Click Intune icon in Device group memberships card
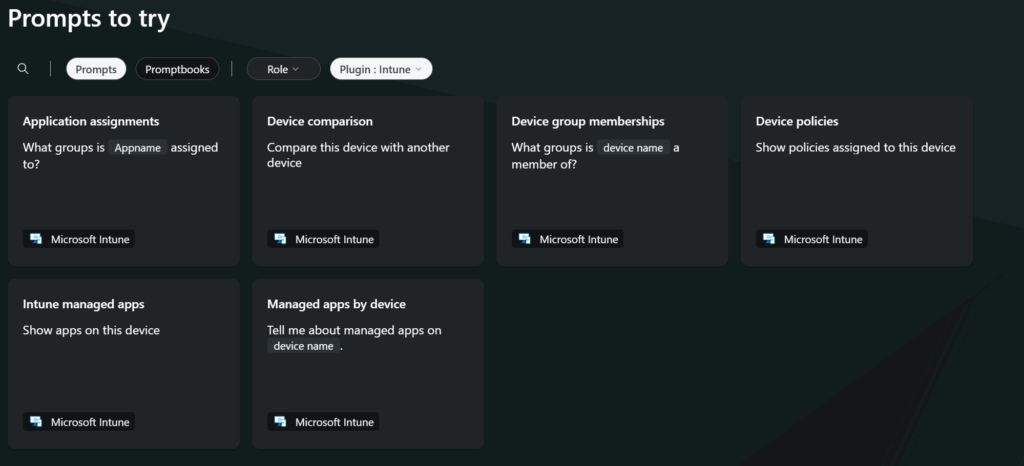 (524, 239)
